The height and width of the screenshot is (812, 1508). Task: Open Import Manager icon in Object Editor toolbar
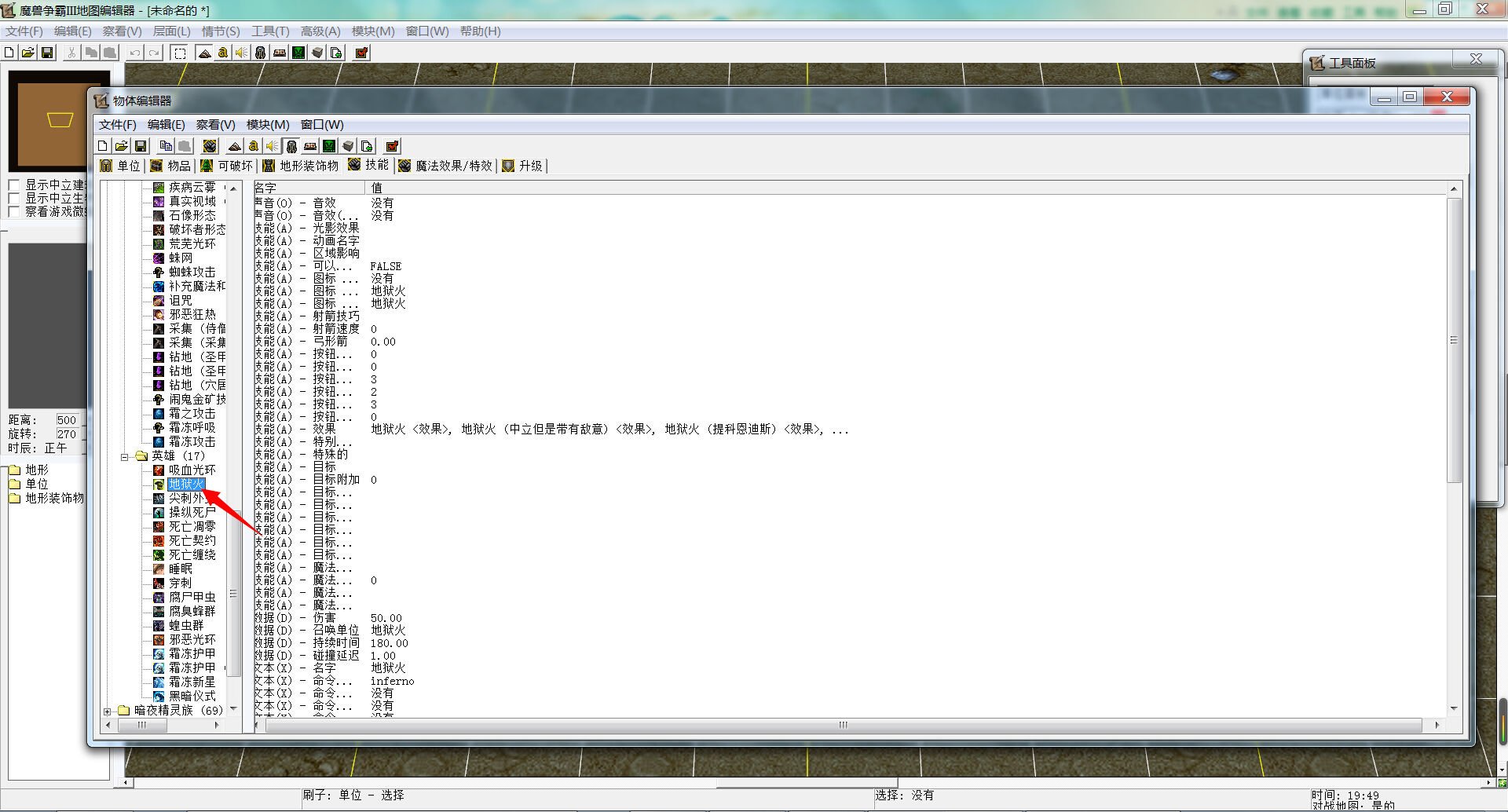367,146
